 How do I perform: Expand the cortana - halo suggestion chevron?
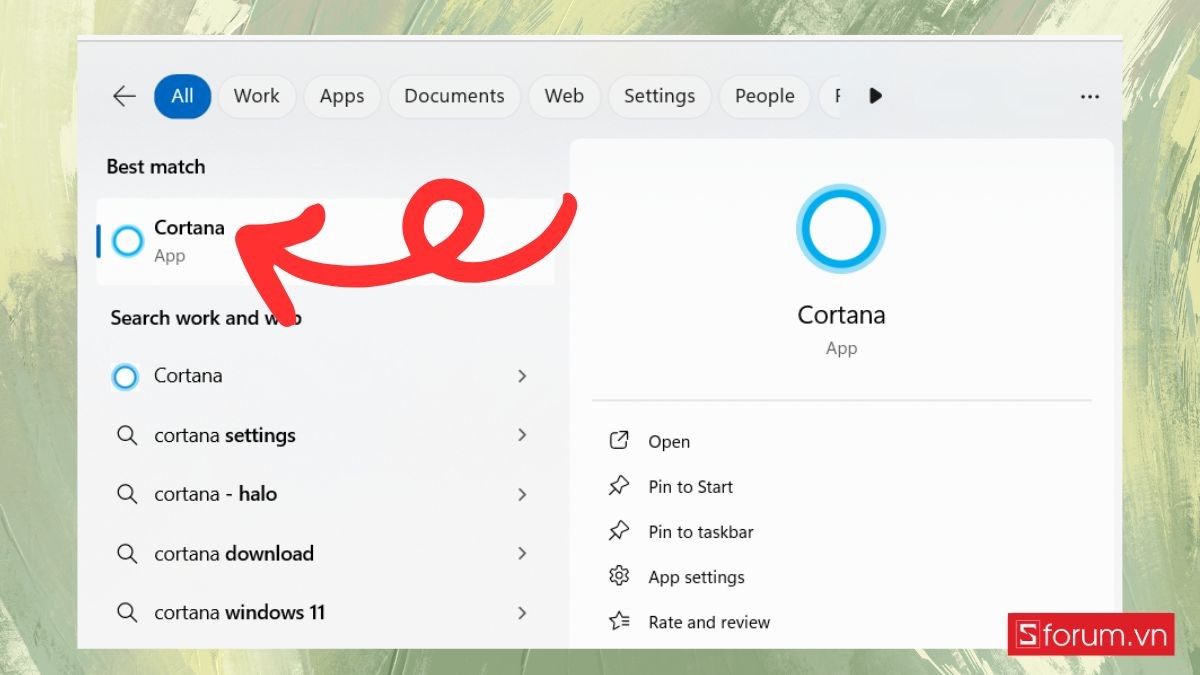[x=522, y=494]
